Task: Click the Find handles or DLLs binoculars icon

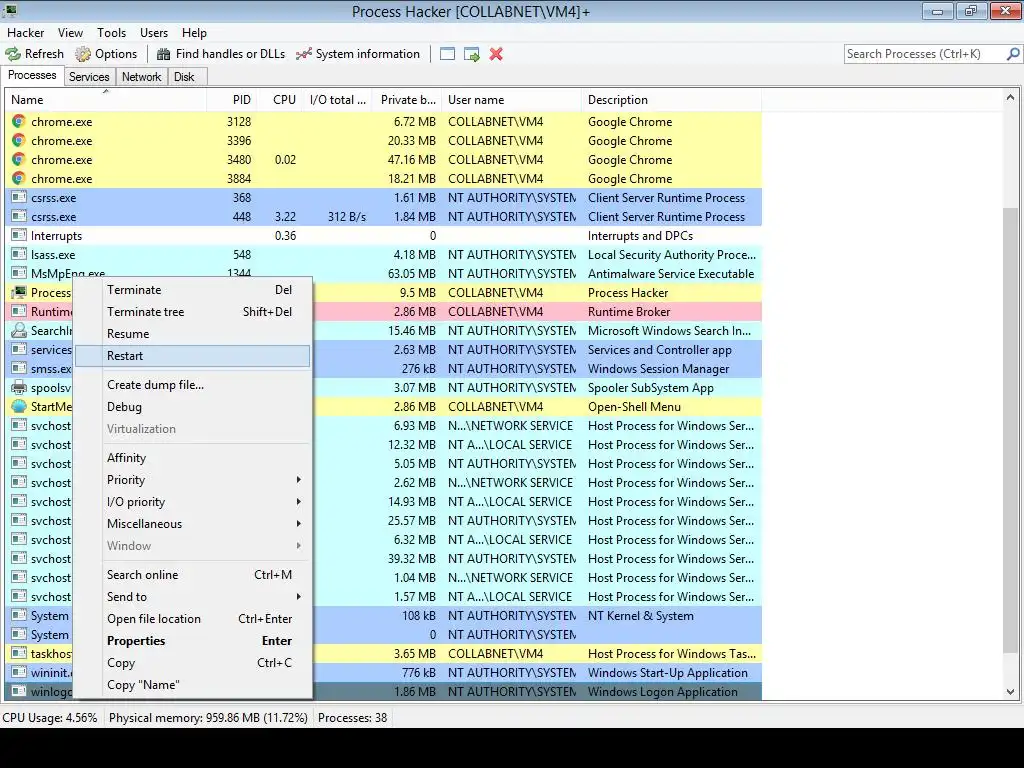Action: (x=163, y=54)
